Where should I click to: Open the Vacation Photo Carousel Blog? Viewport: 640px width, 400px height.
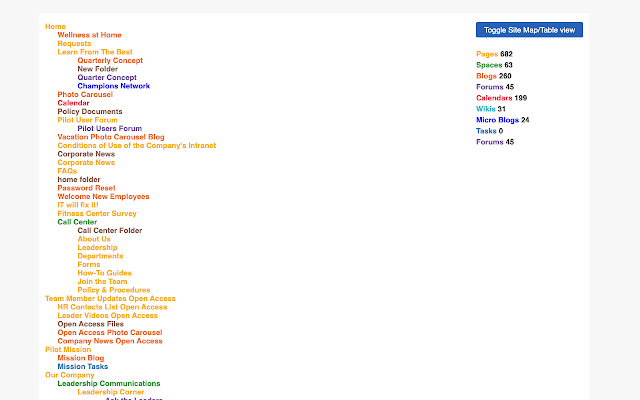[x=111, y=137]
